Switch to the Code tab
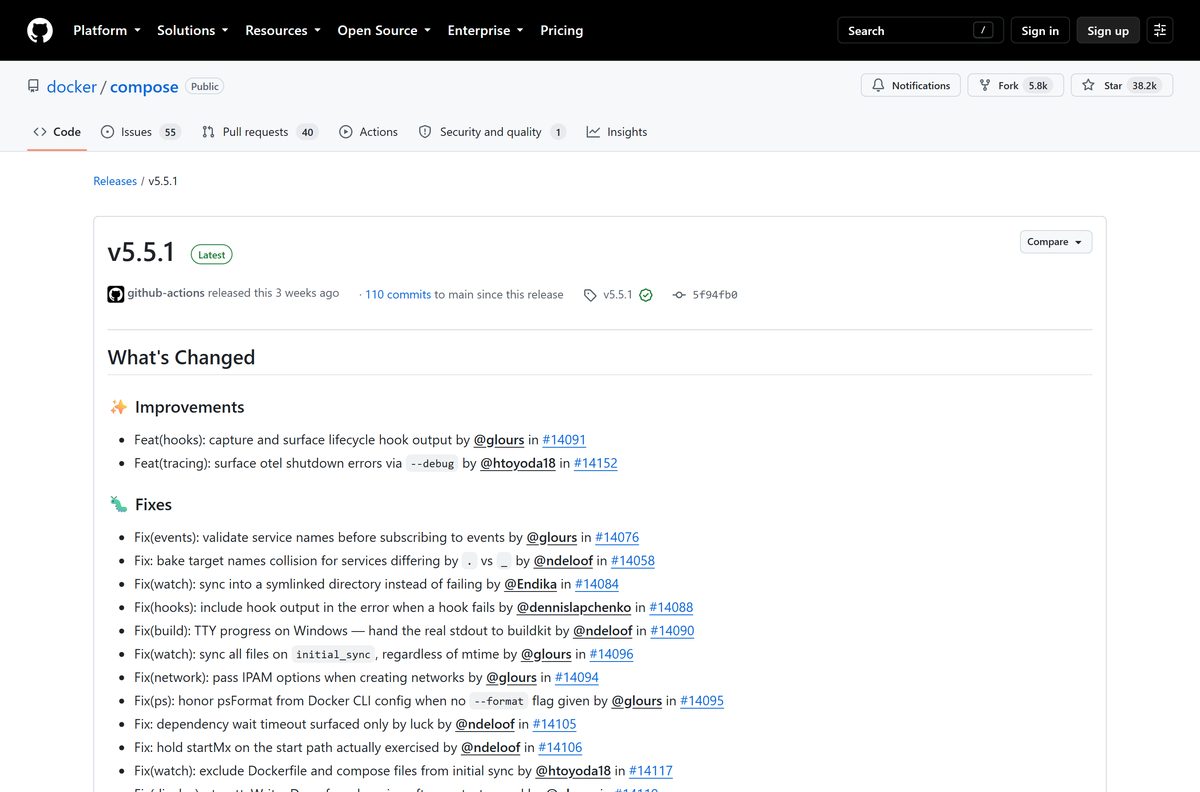Image resolution: width=1200 pixels, height=792 pixels. click(x=57, y=132)
